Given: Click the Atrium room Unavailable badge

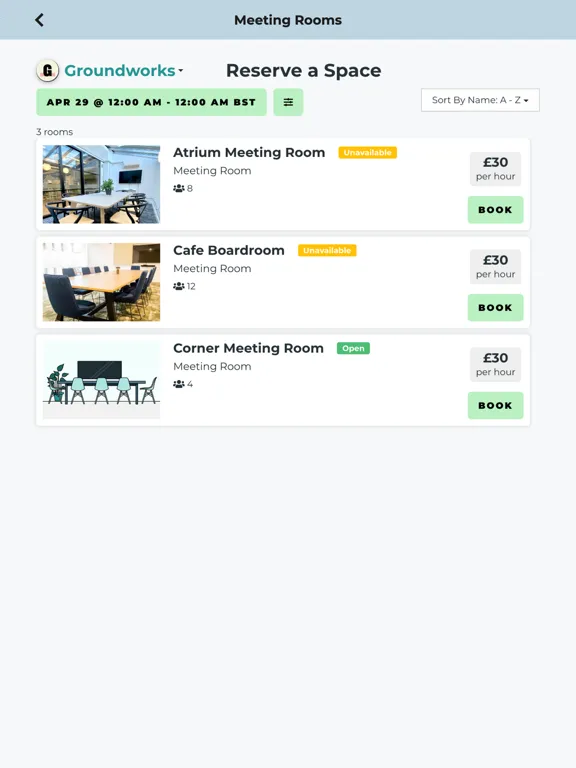Looking at the screenshot, I should [x=367, y=152].
